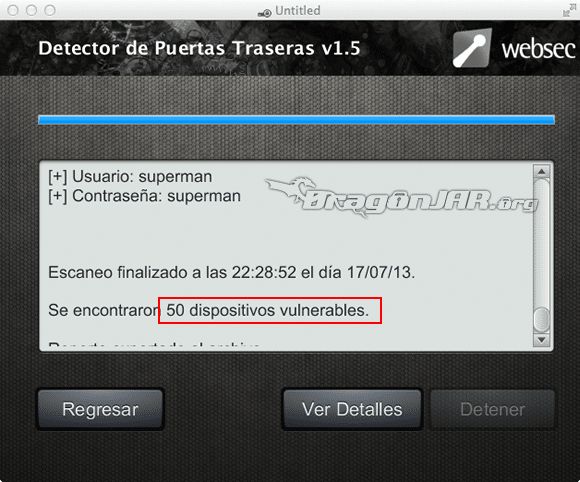
Task: Click the Untitled window title text
Action: click(x=298, y=11)
